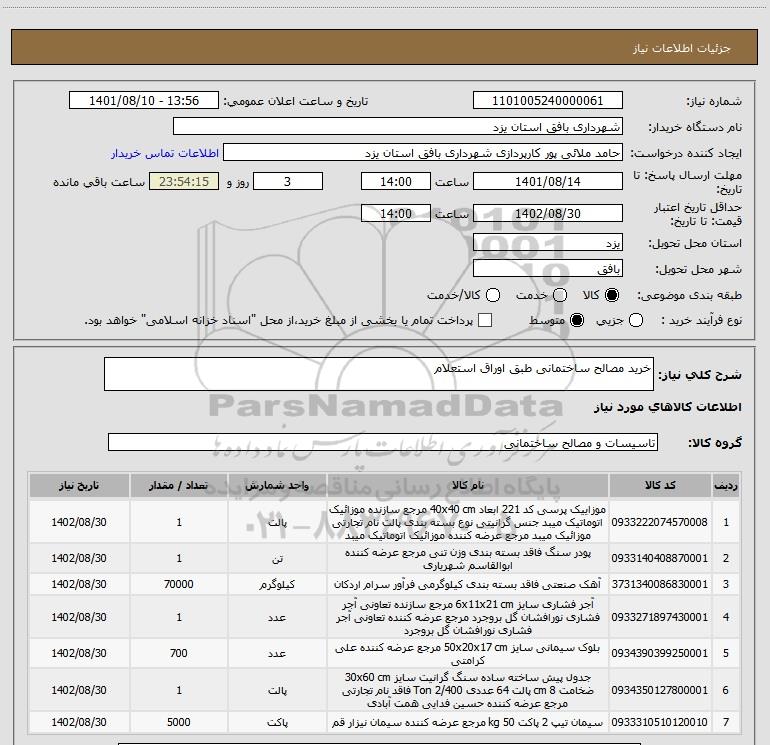
Task: Click the mosaic product name in row 1
Action: [x=468, y=522]
